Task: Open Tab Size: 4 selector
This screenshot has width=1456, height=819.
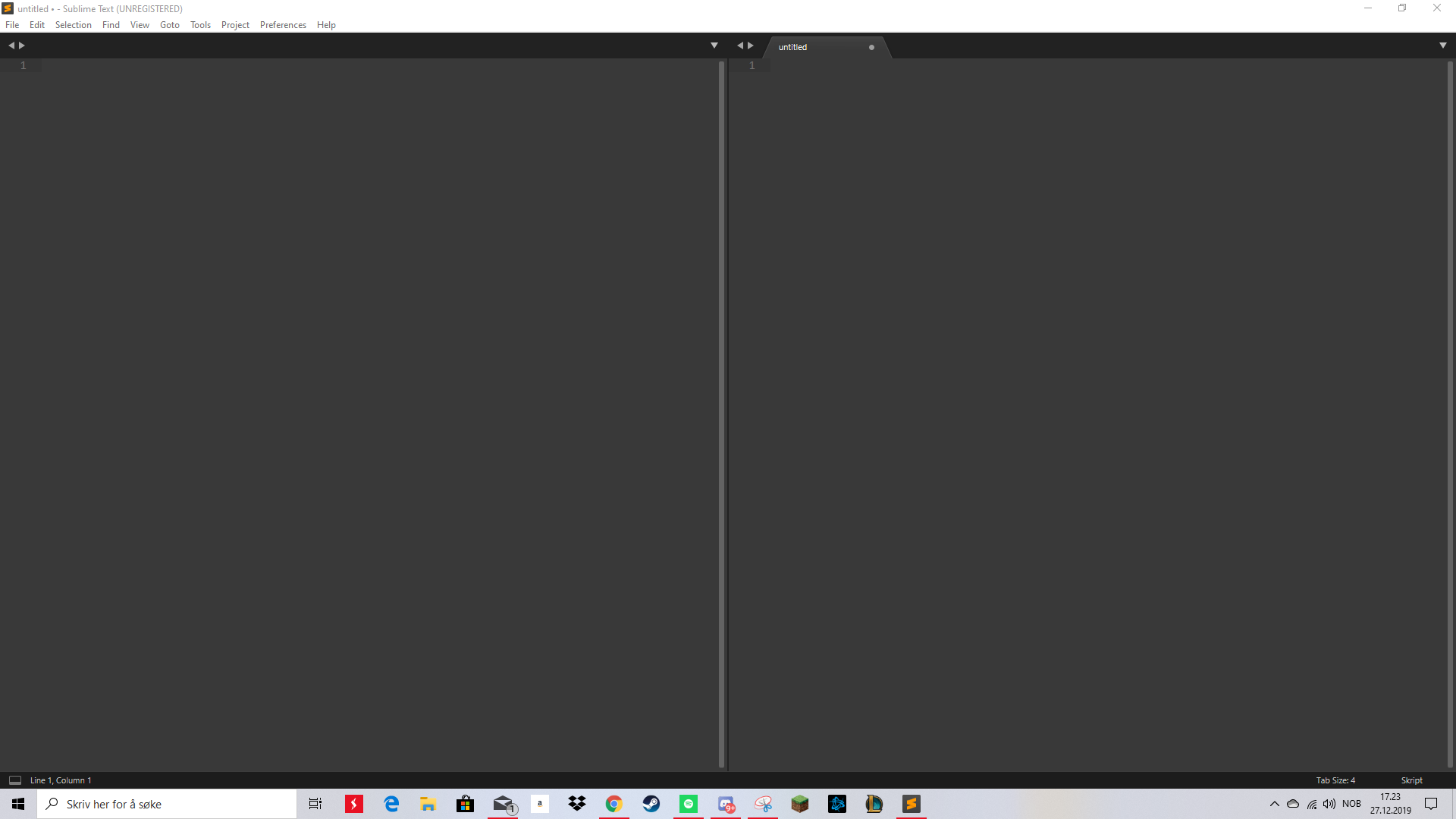Action: tap(1335, 780)
